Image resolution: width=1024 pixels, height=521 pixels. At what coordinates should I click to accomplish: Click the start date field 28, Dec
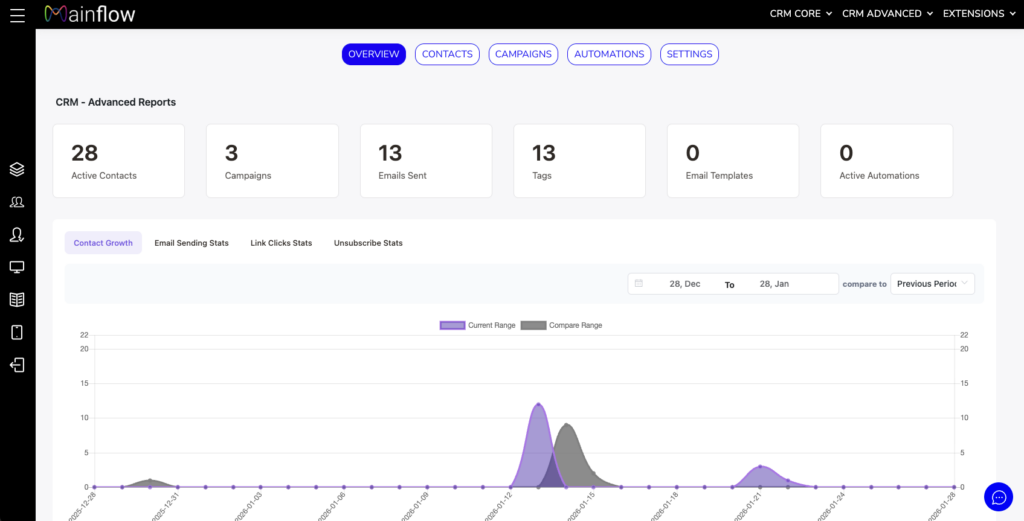click(684, 284)
